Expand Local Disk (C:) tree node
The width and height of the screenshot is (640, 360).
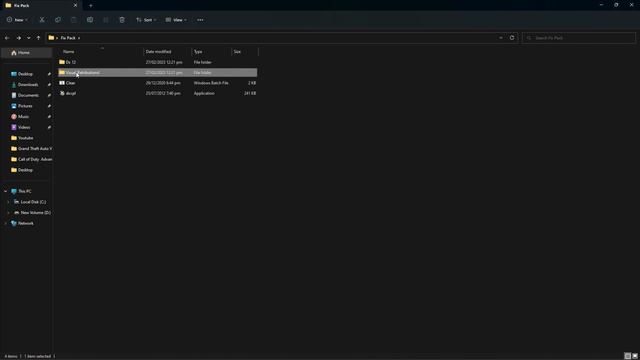[8, 202]
